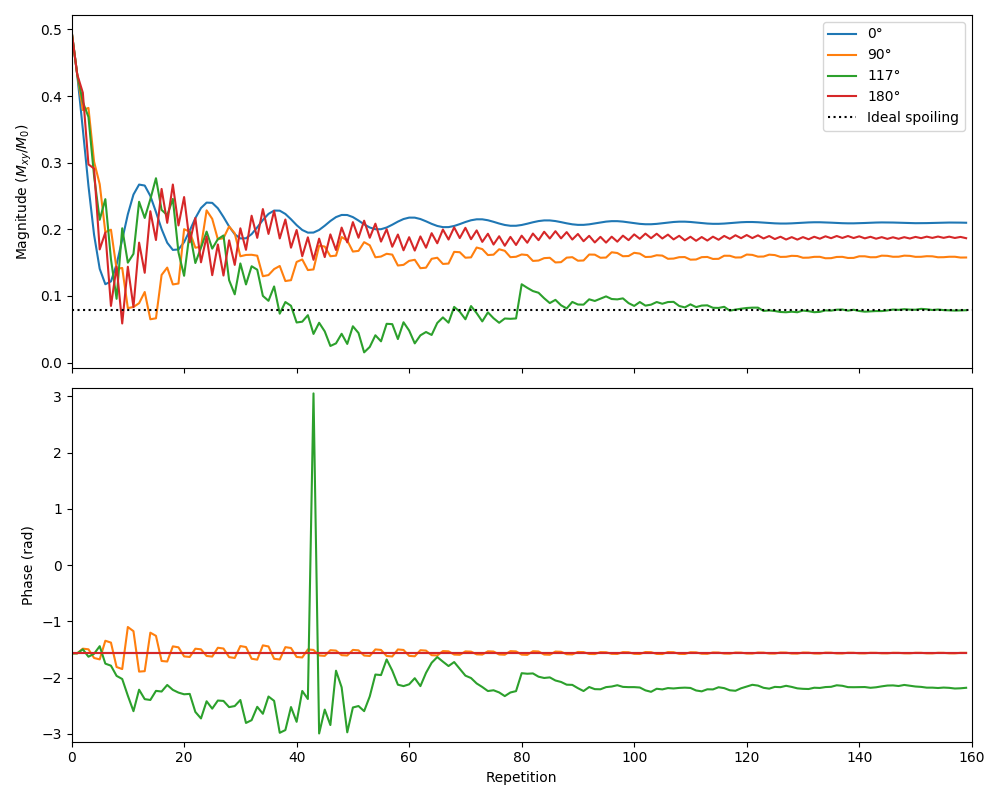Viewport: 1000px width, 800px height.
Task: Click the "0°" legend label
Action: coord(875,33)
